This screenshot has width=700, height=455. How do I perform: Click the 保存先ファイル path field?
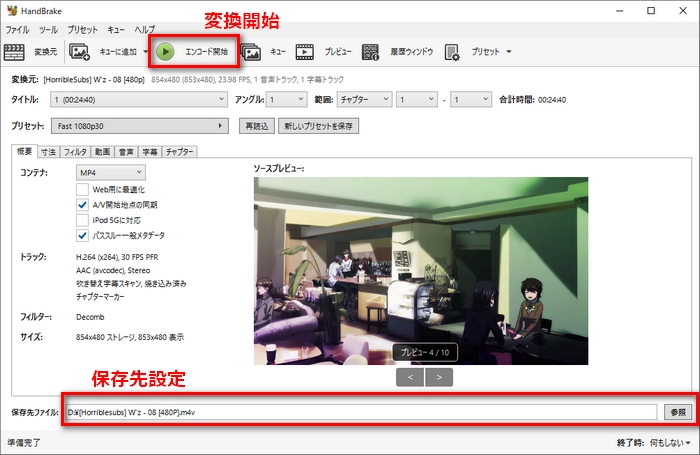[361, 412]
